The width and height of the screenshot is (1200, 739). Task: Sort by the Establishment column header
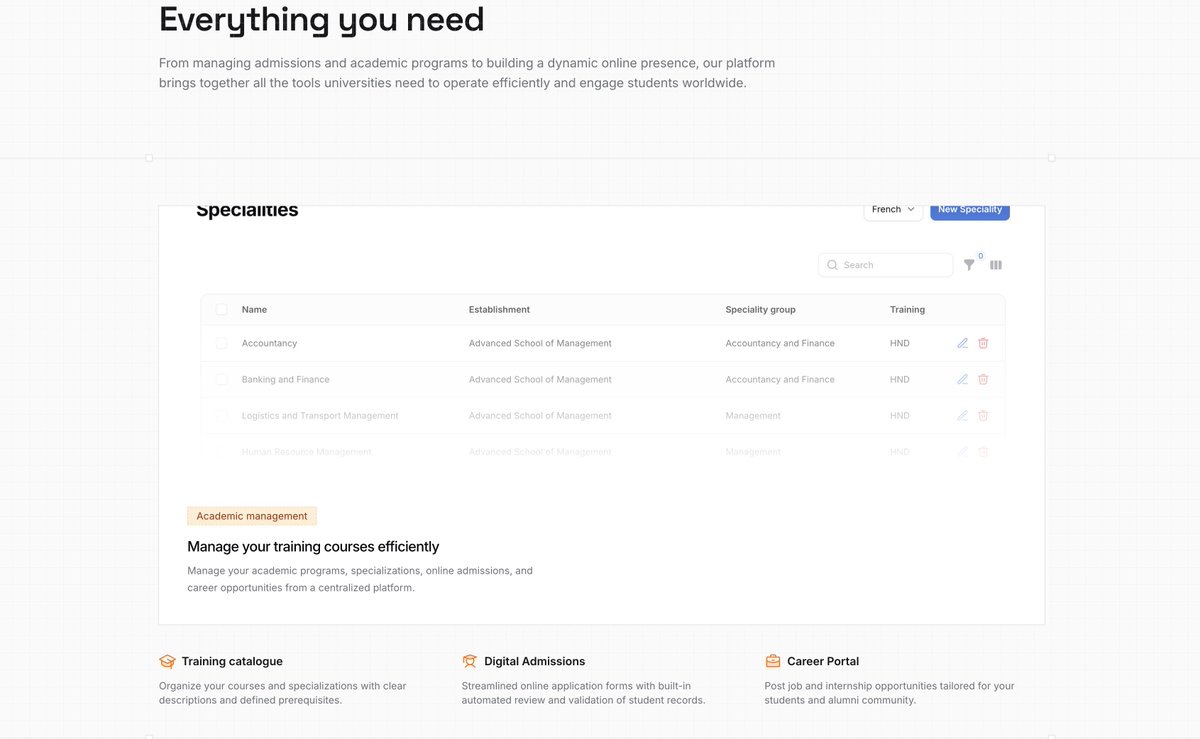tap(499, 310)
